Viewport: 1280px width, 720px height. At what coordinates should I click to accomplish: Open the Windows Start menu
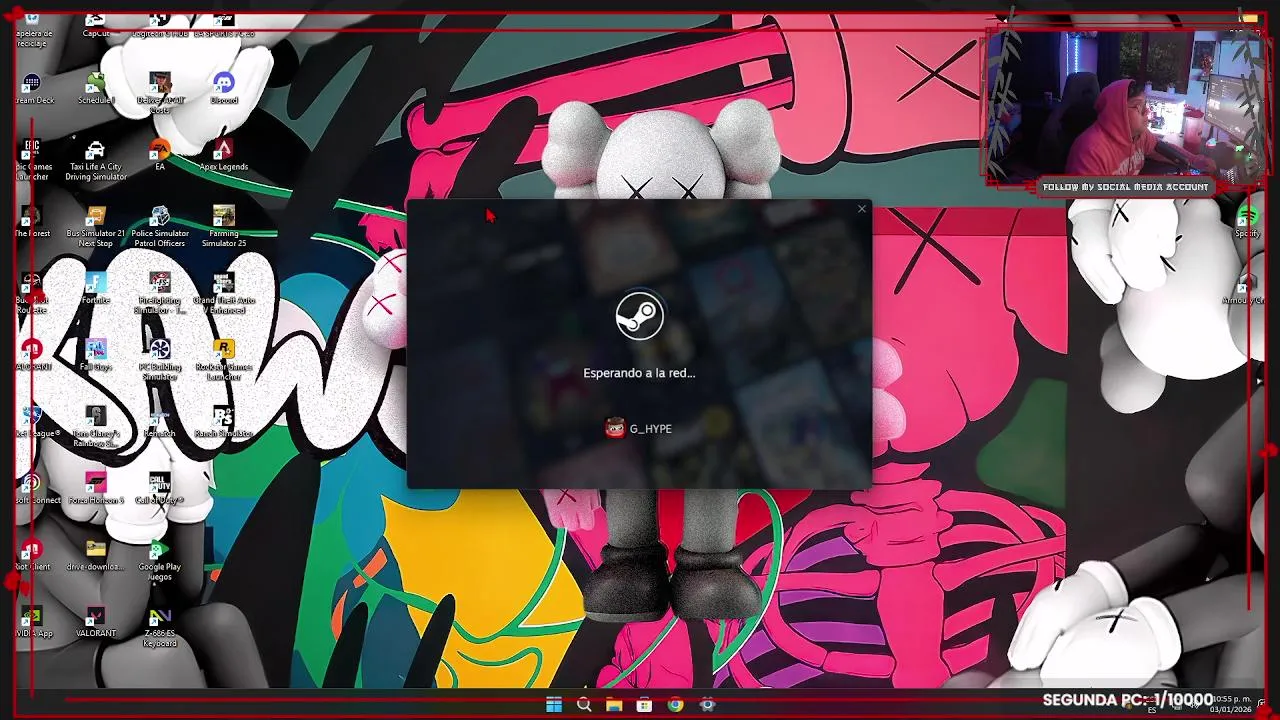click(x=554, y=705)
